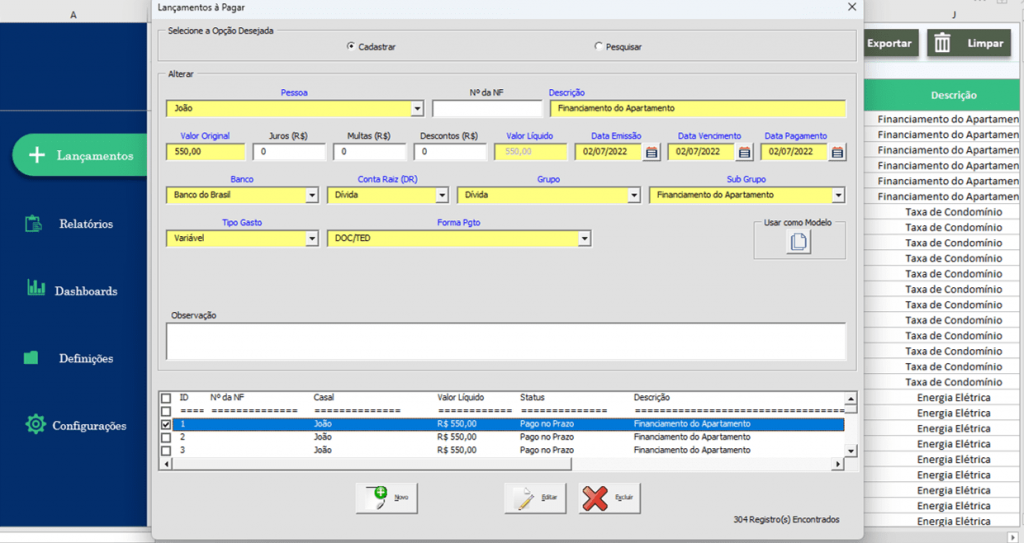This screenshot has width=1024, height=543.
Task: Click the Casal column header
Action: click(x=323, y=397)
